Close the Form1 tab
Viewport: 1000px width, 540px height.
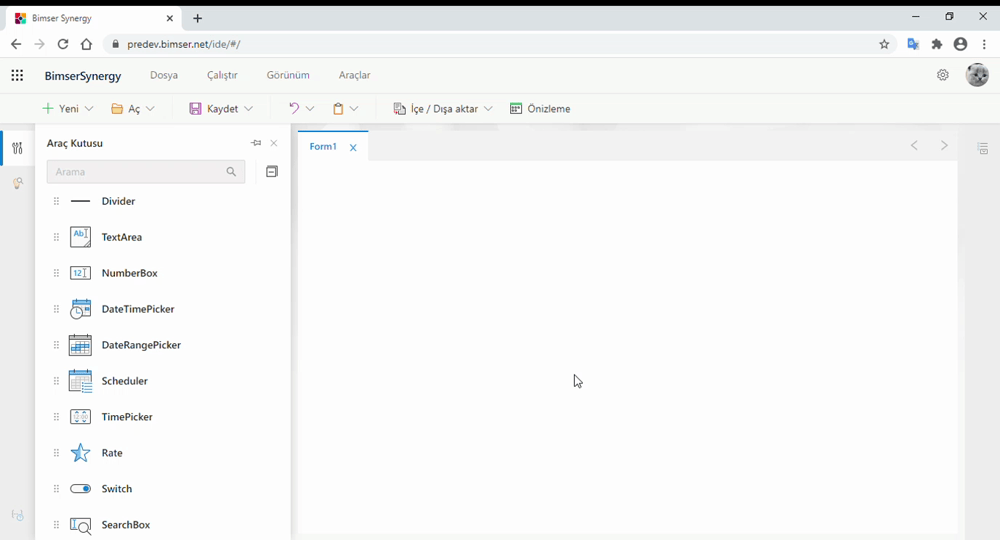pyautogui.click(x=353, y=148)
